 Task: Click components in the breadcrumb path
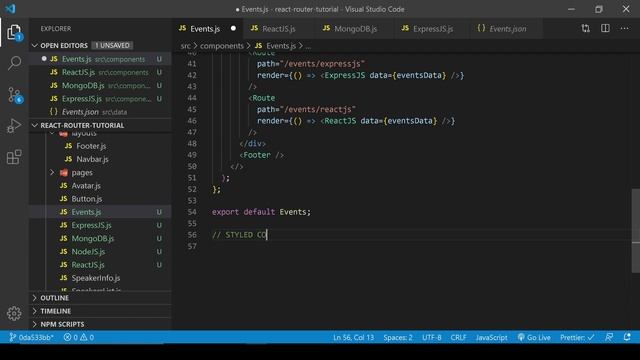(x=222, y=46)
